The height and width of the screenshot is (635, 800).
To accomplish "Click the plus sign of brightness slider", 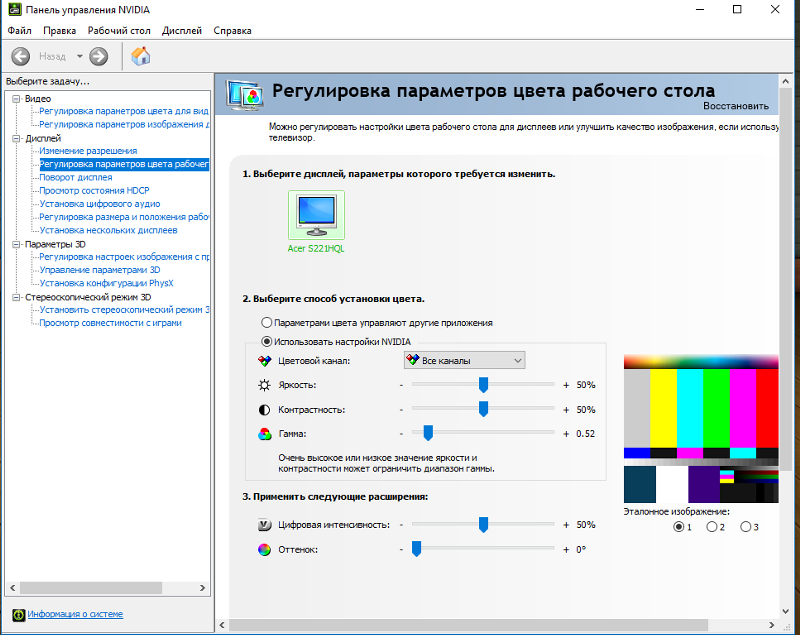I will (566, 385).
